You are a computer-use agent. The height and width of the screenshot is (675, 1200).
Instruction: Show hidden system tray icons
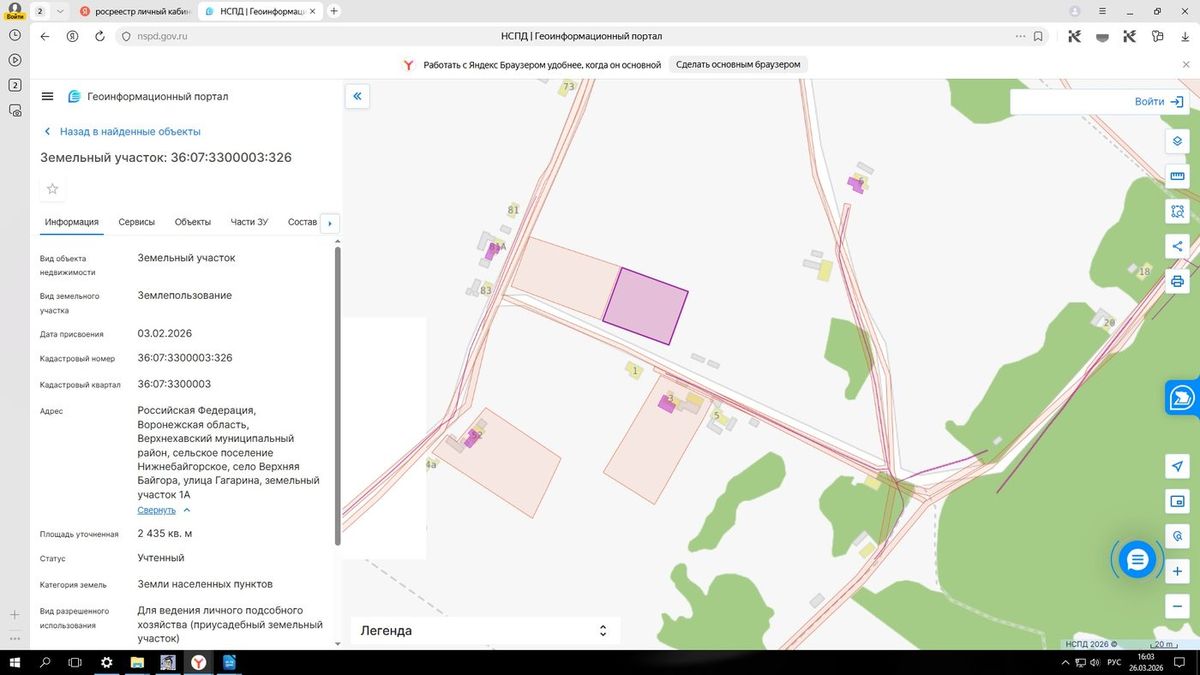pos(1066,663)
